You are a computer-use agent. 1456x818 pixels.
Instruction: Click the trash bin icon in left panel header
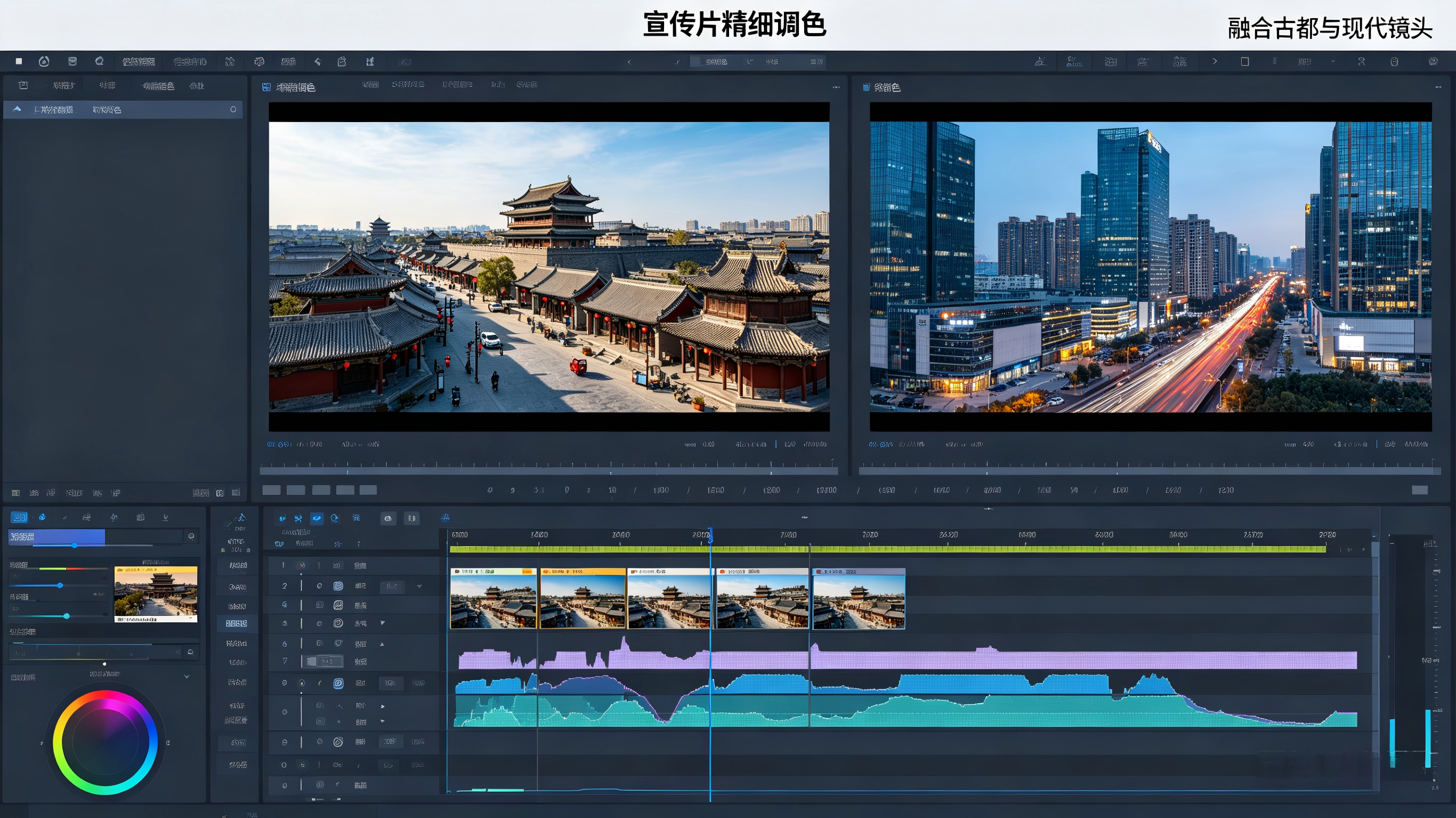tap(23, 85)
